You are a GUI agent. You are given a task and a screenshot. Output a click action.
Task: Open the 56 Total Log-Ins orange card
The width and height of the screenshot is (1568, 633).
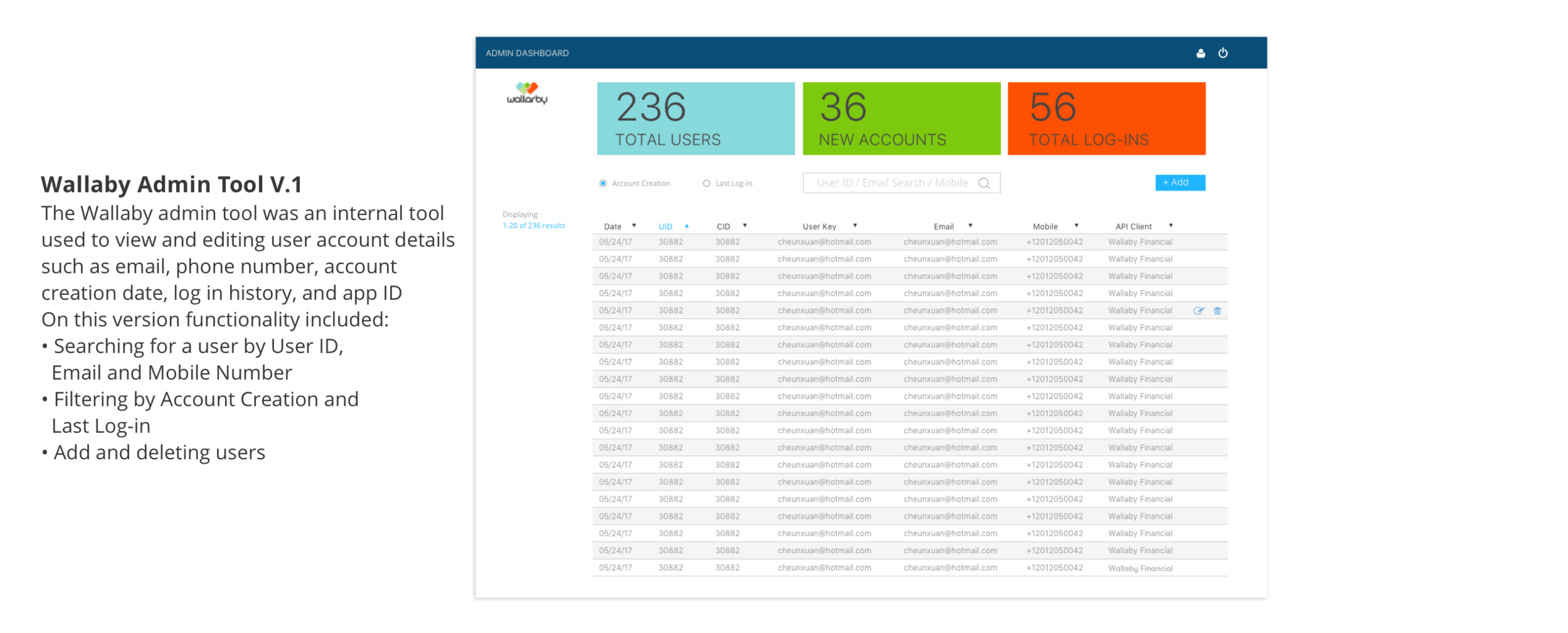pyautogui.click(x=1106, y=119)
